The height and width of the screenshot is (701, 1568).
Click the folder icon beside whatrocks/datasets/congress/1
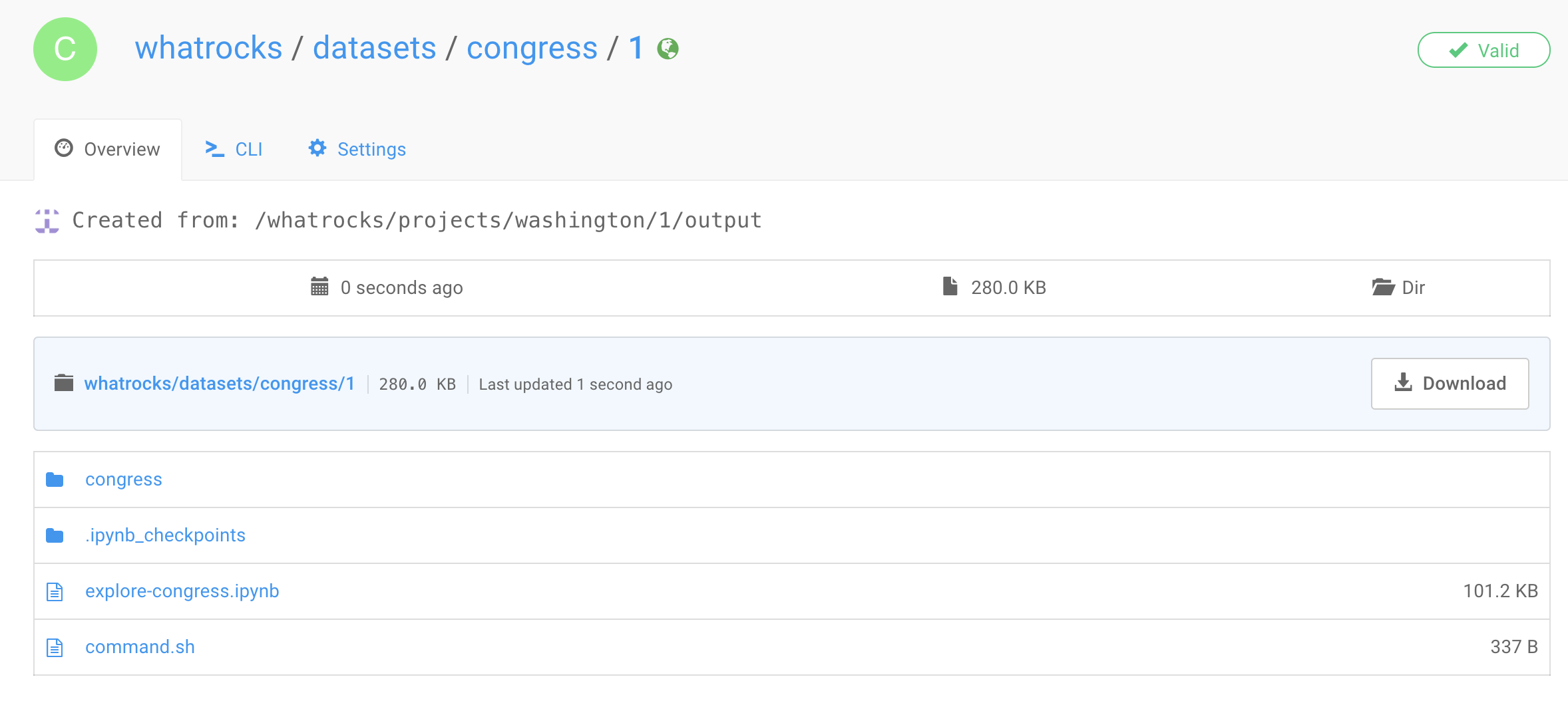pyautogui.click(x=64, y=384)
